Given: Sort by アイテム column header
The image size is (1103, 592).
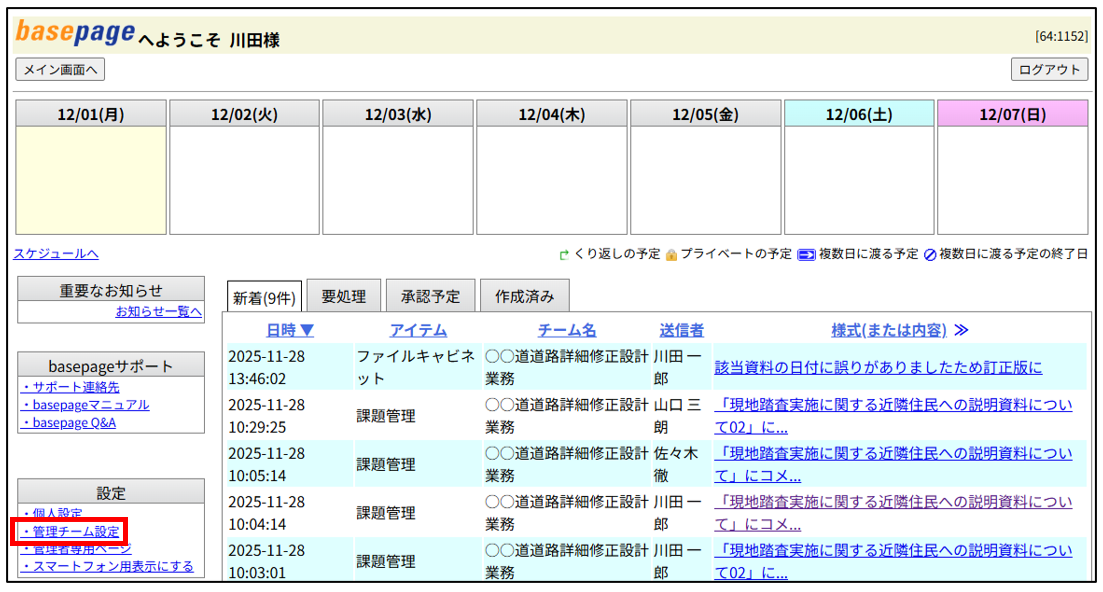Looking at the screenshot, I should (x=418, y=330).
